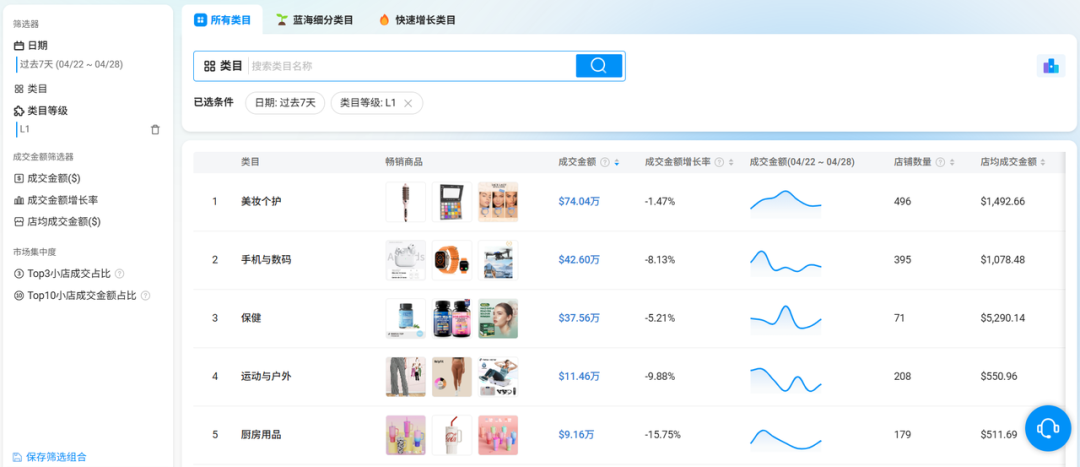Open the earbuds product thumbnail in 手机与数码

pyautogui.click(x=406, y=260)
